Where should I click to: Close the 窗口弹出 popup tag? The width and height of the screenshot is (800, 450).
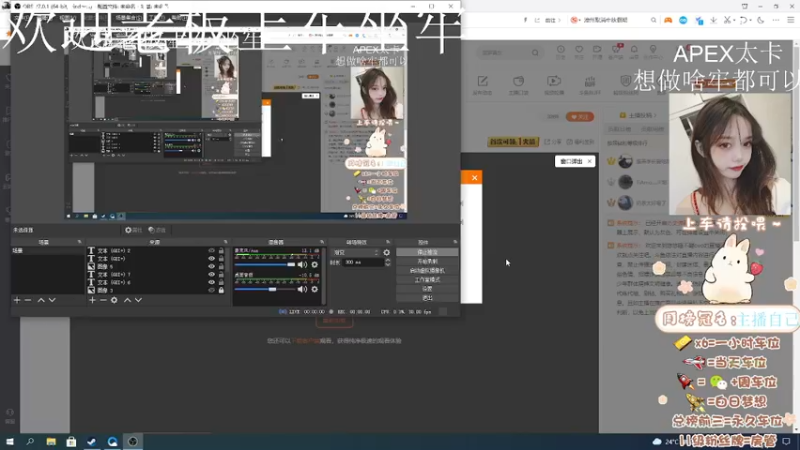pyautogui.click(x=589, y=161)
